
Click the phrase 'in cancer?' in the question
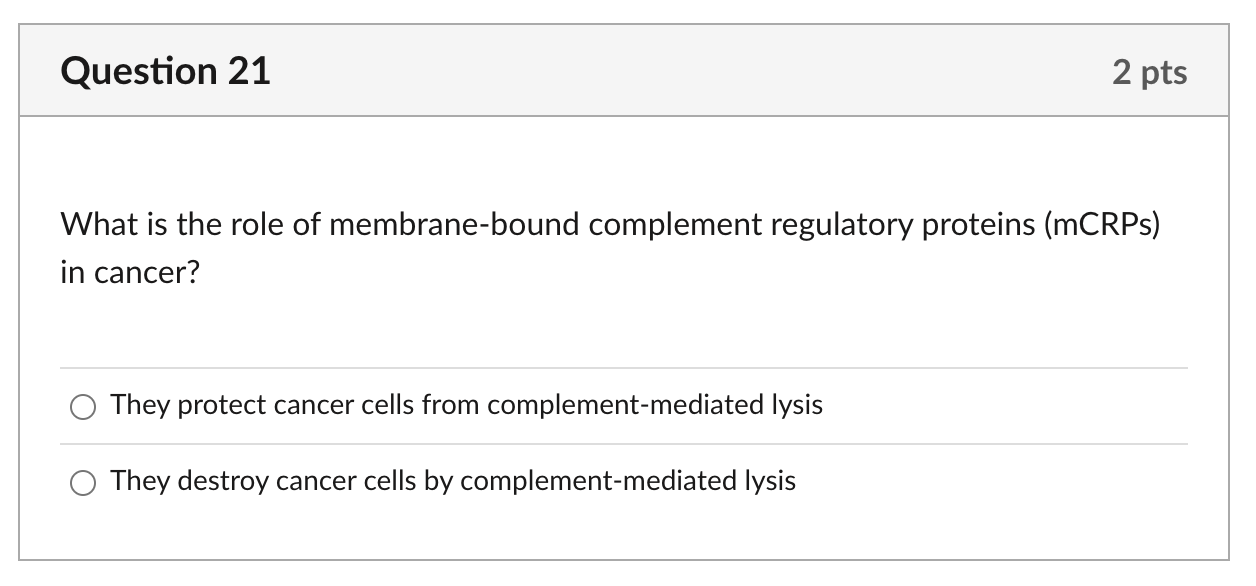pos(128,270)
